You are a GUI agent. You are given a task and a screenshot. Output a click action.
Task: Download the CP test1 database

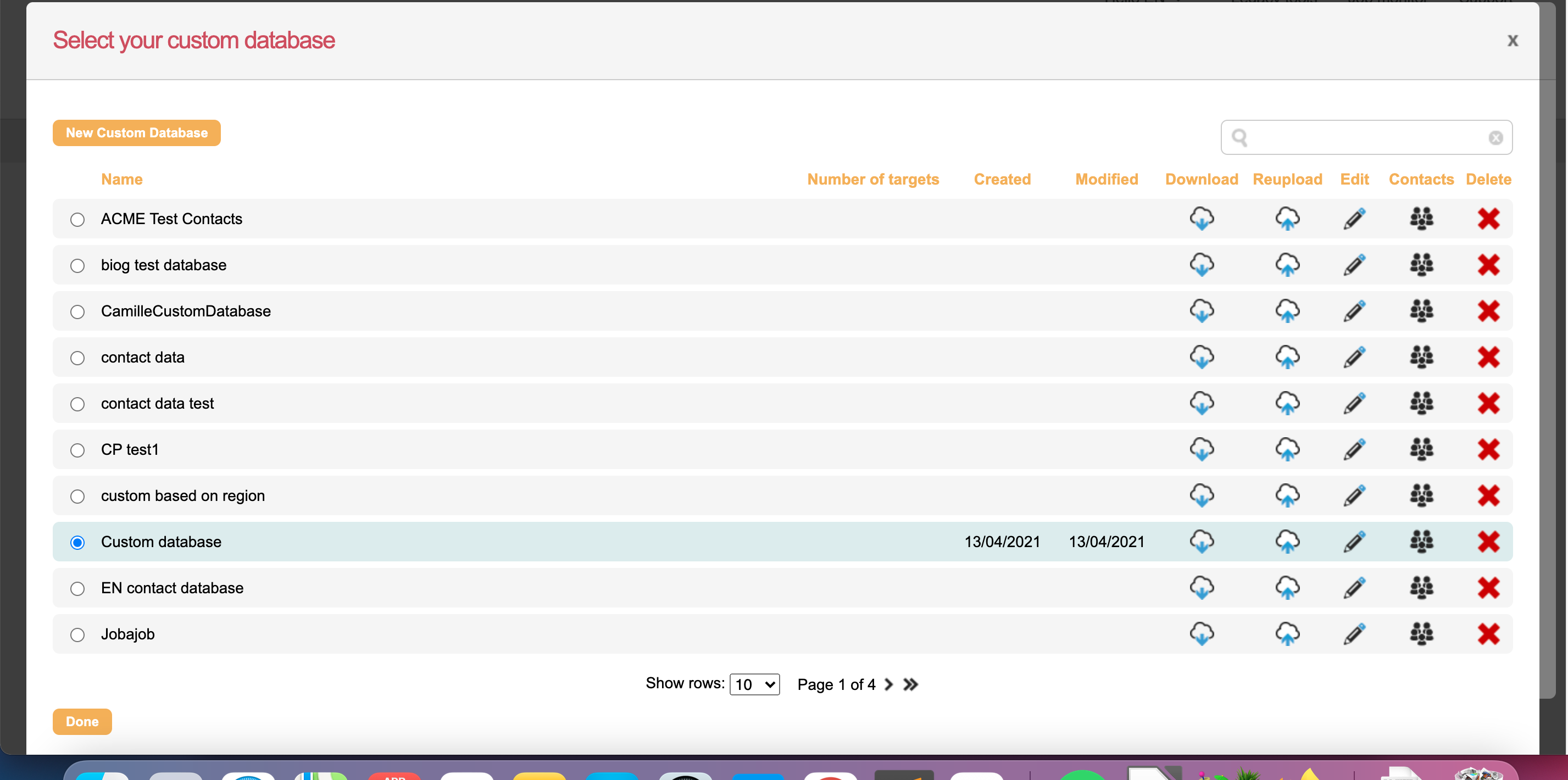pos(1202,450)
